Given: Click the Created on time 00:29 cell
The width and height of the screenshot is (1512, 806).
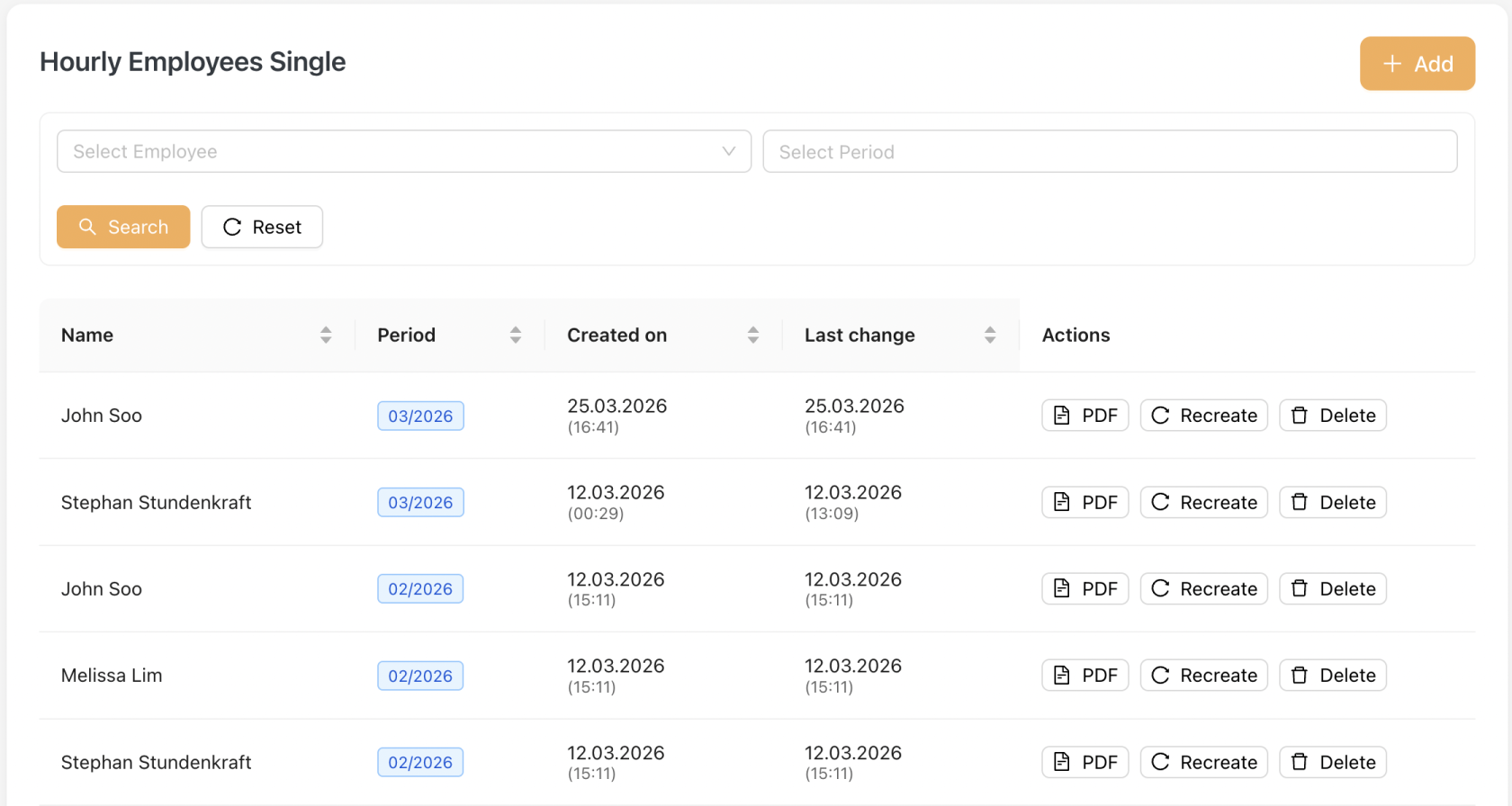Looking at the screenshot, I should [x=595, y=514].
